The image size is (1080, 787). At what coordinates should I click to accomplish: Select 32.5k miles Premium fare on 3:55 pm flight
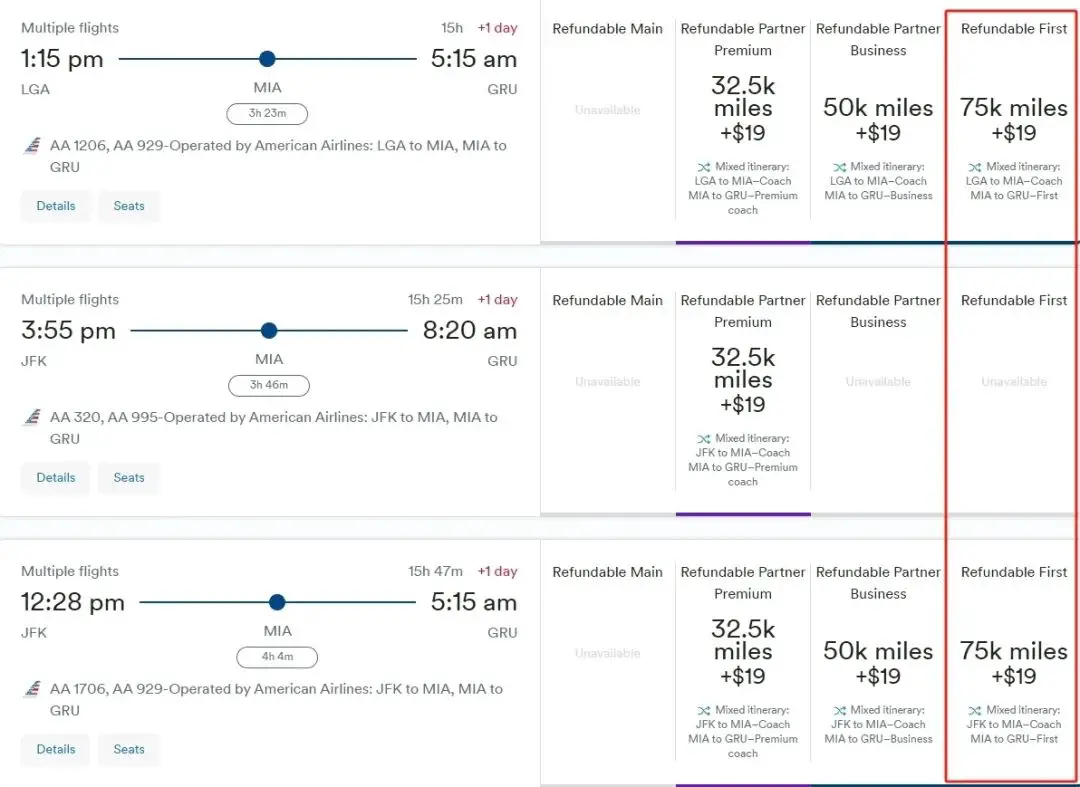[743, 380]
